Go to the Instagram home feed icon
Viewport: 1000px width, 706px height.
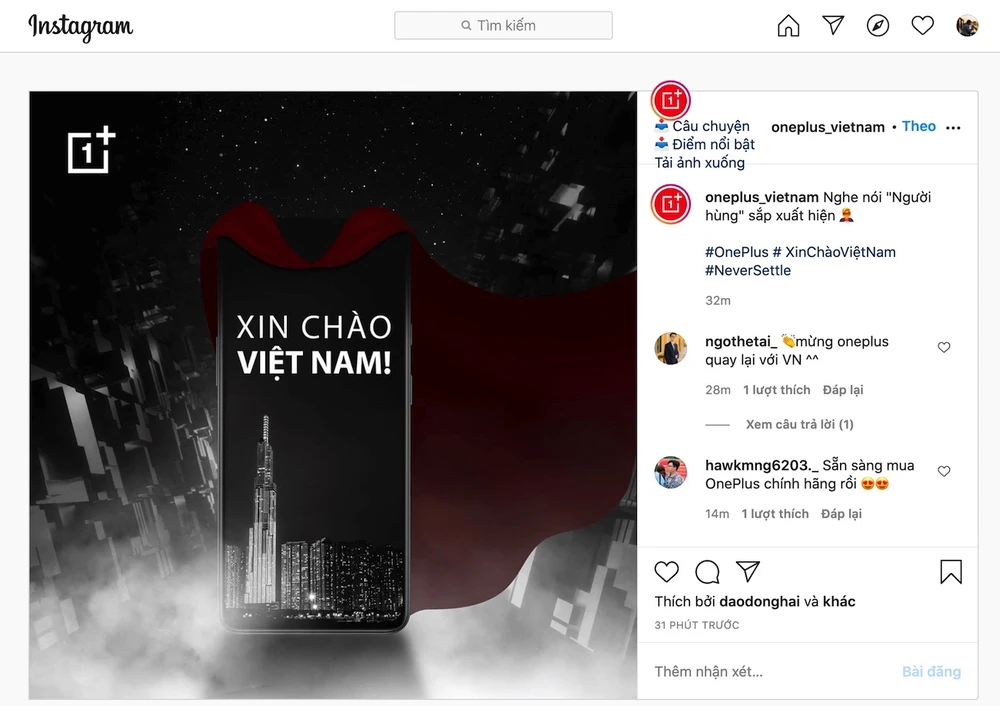(788, 26)
